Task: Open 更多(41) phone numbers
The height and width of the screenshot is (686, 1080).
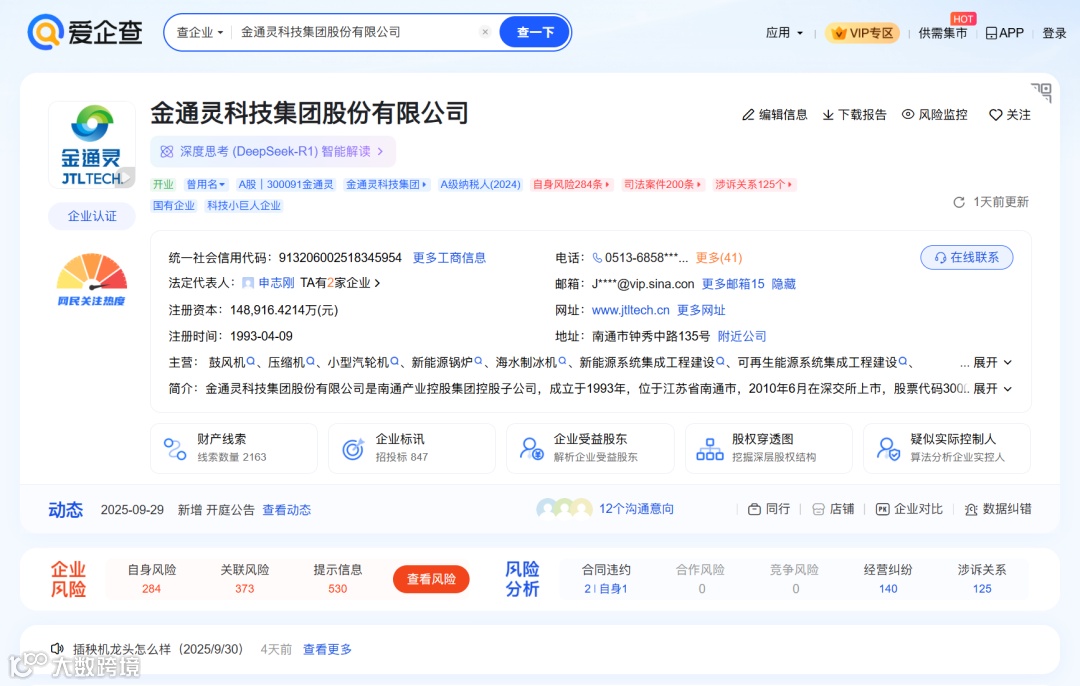Action: pyautogui.click(x=718, y=258)
